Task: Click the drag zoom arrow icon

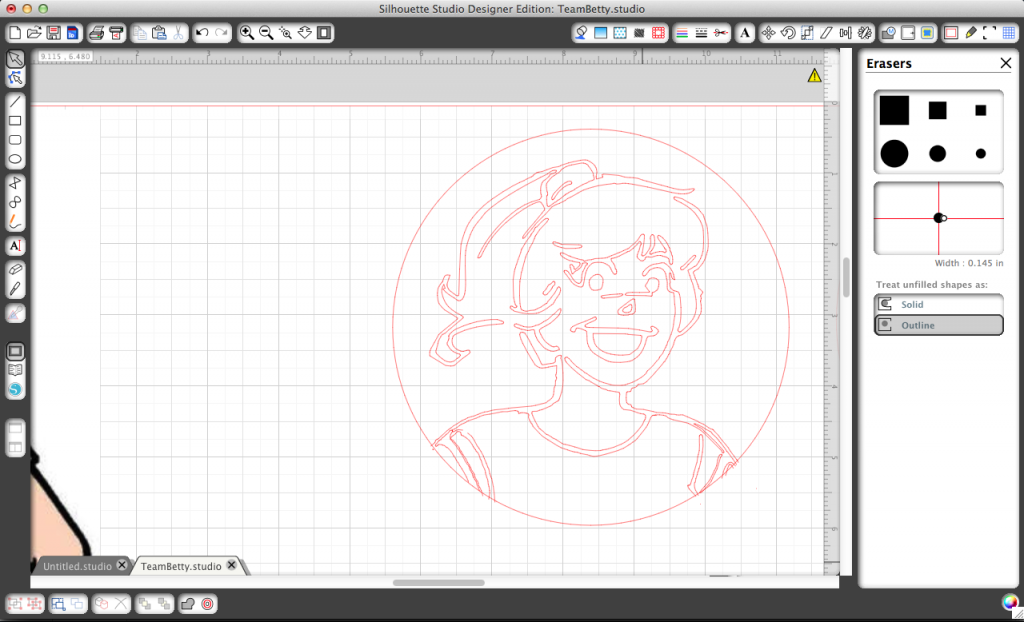Action: [305, 33]
